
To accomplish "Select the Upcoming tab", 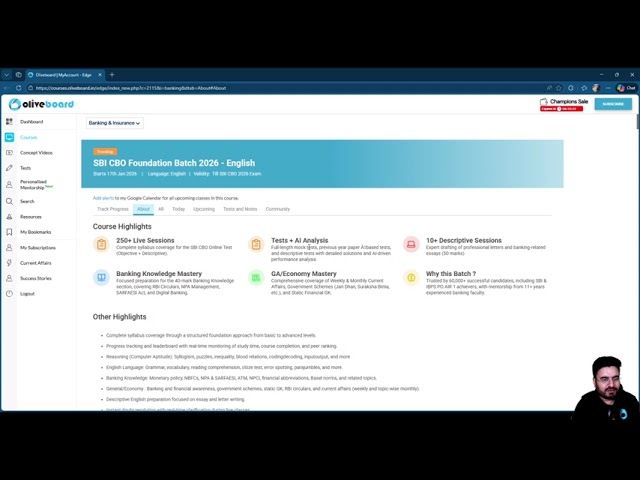I will tap(204, 209).
